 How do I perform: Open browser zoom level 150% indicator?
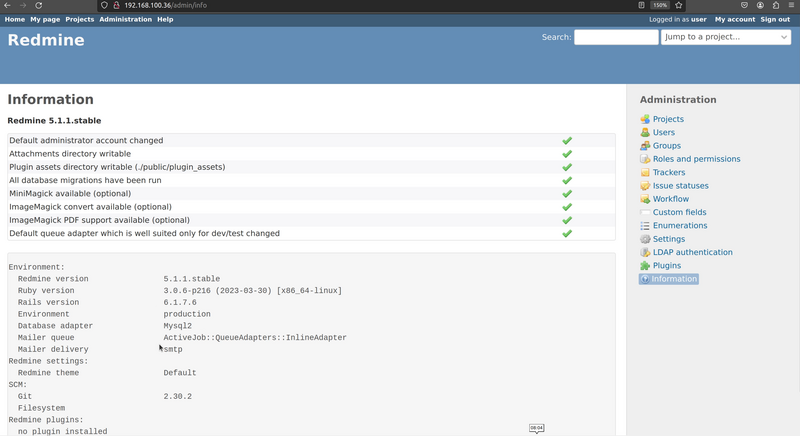point(660,5)
